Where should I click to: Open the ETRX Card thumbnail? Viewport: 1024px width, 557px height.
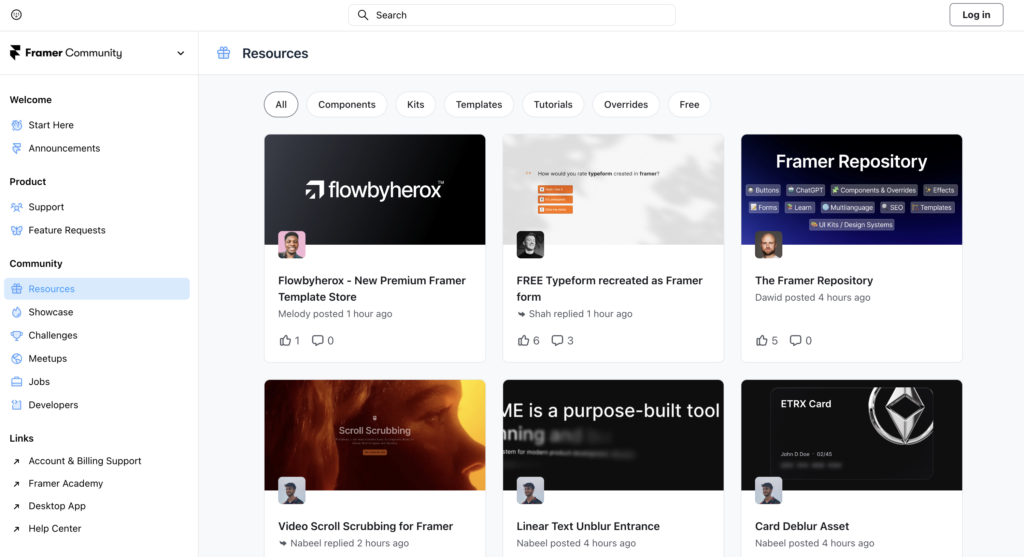[852, 435]
